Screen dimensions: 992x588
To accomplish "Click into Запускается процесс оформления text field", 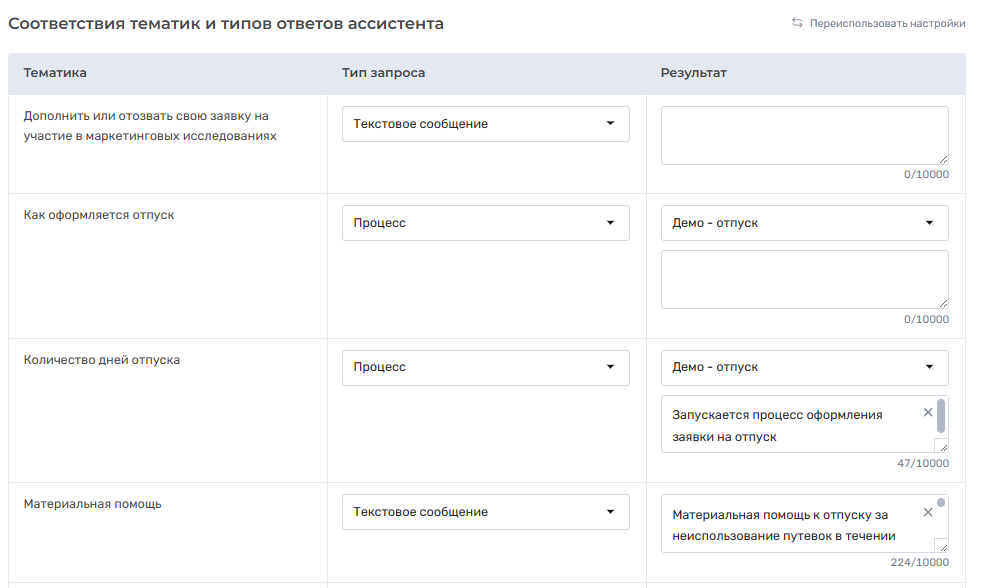I will coord(797,425).
